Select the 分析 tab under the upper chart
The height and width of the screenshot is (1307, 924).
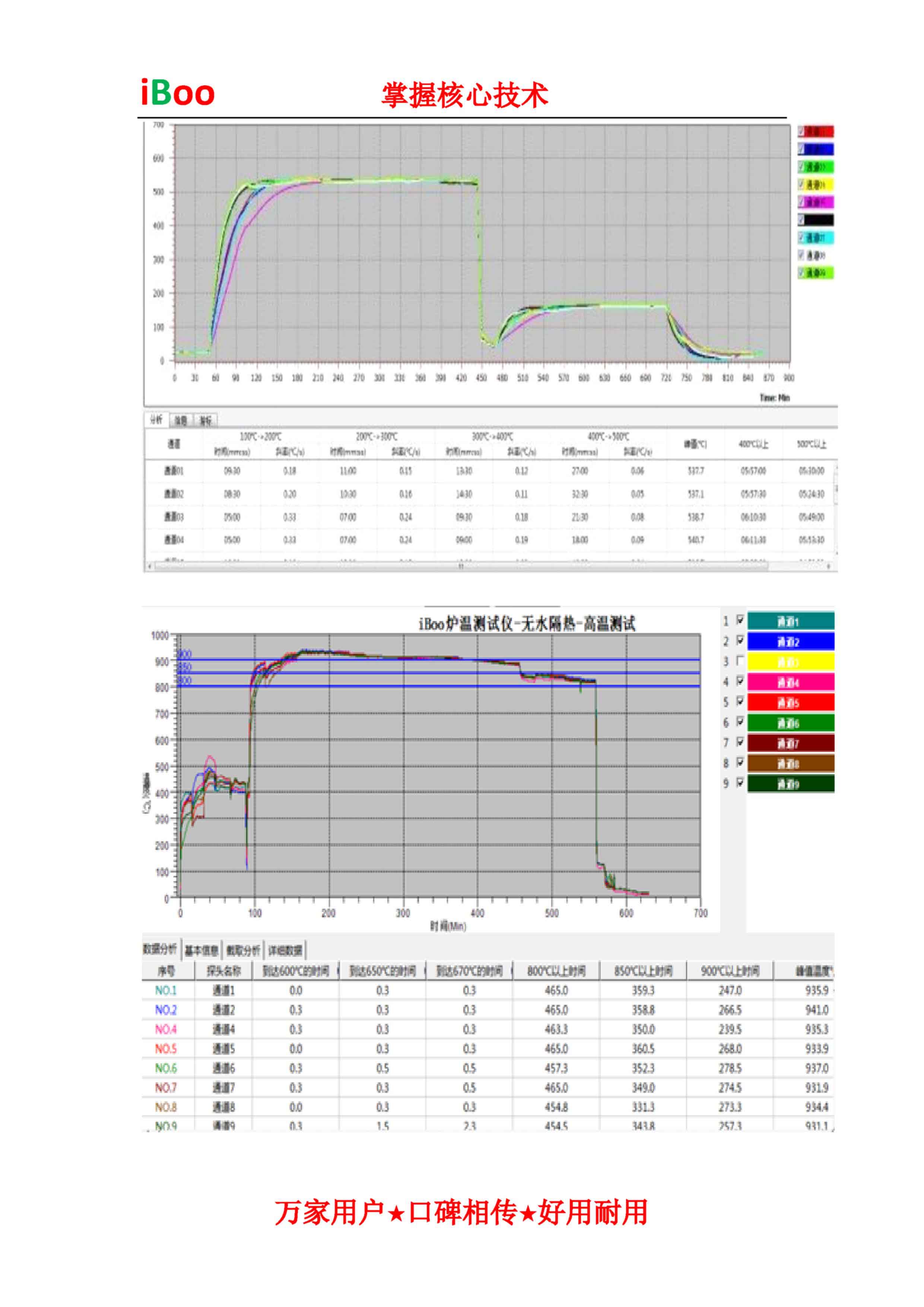tap(156, 420)
